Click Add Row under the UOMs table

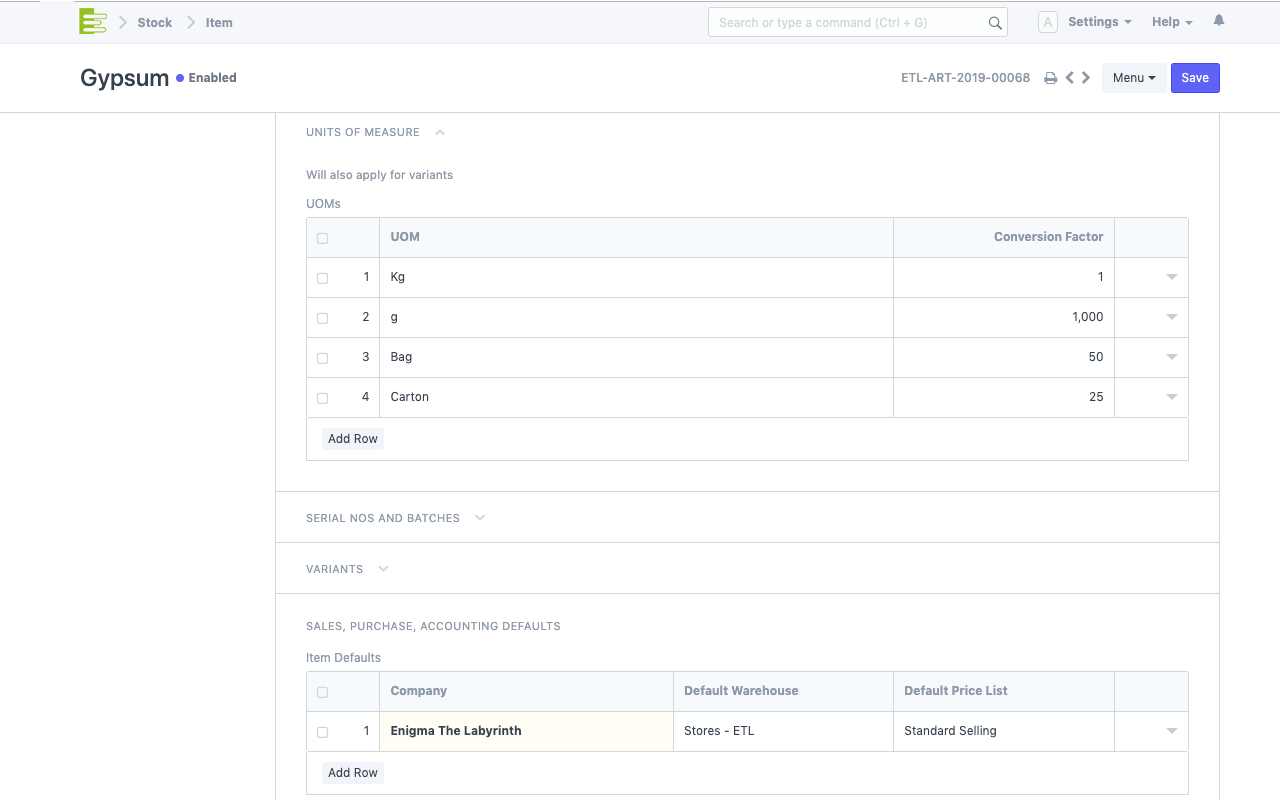[x=353, y=439]
